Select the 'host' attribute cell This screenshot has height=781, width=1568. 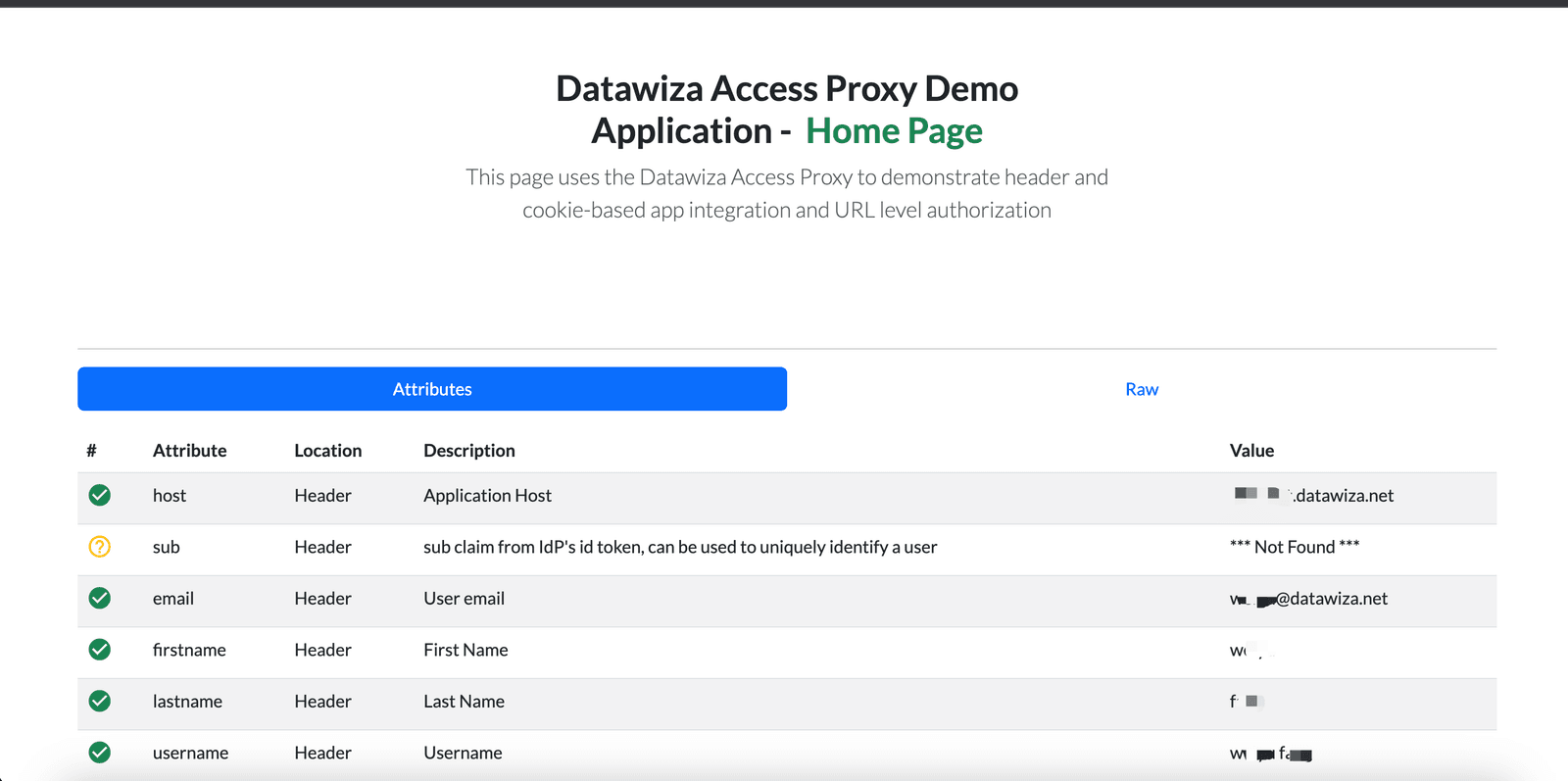click(169, 496)
